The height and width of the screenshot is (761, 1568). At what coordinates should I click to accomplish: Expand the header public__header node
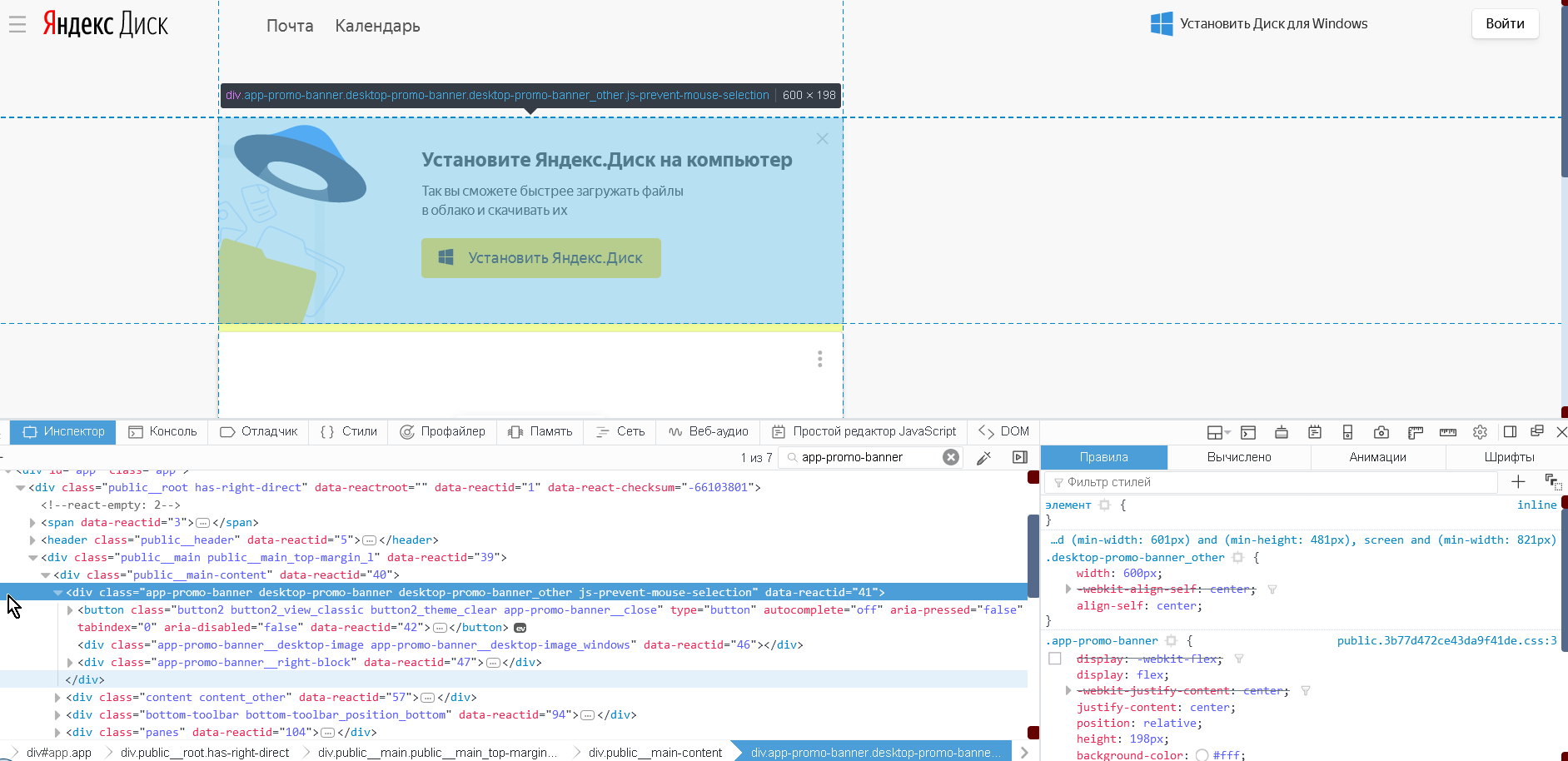point(31,540)
